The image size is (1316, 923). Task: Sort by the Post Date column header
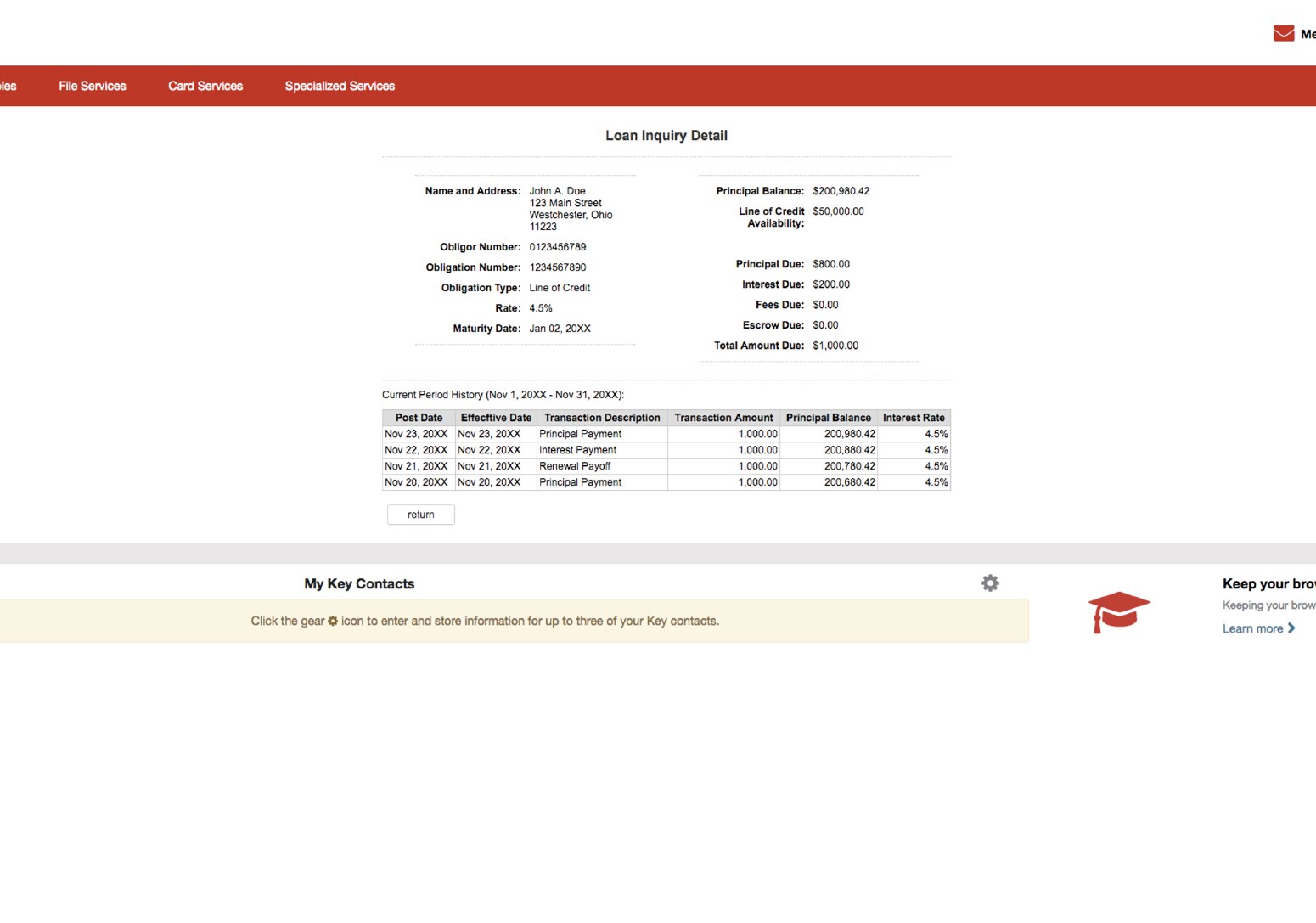(x=418, y=417)
